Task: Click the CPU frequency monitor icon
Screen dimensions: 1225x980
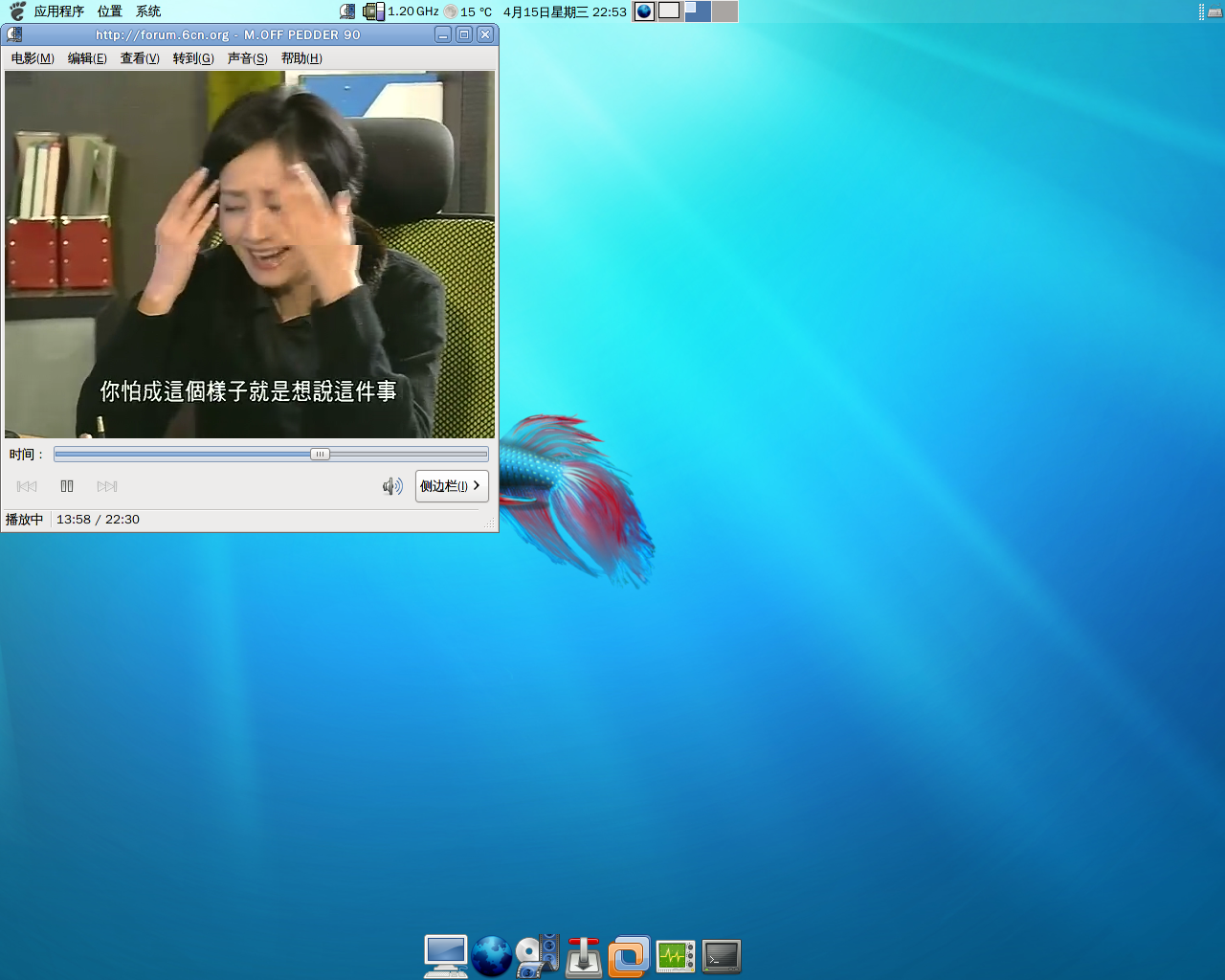Action: point(373,11)
